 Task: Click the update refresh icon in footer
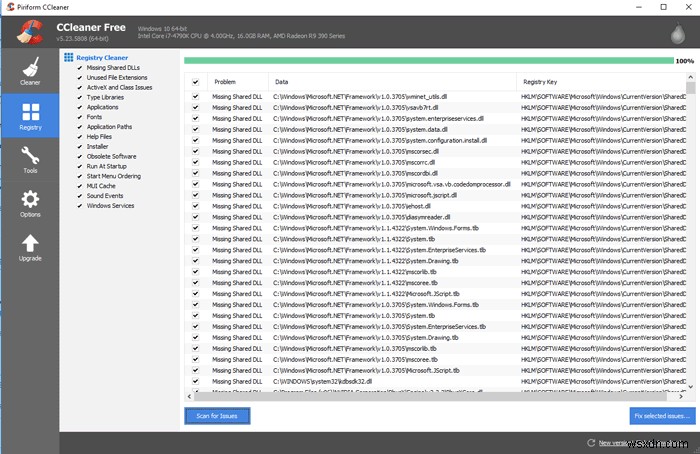pyautogui.click(x=591, y=442)
